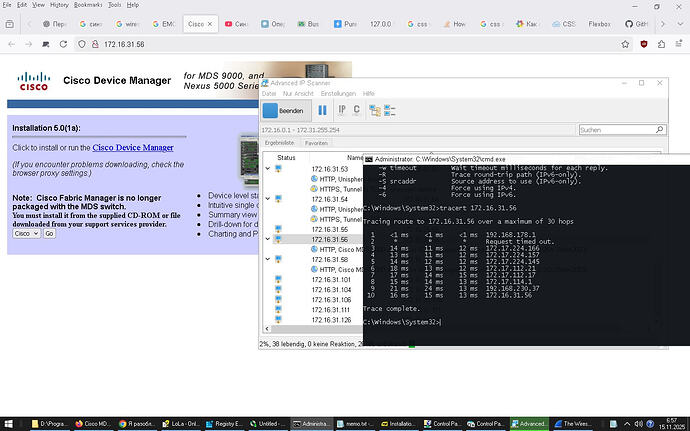This screenshot has height=431, width=690.
Task: Open the red shield extension icon
Action: point(643,45)
